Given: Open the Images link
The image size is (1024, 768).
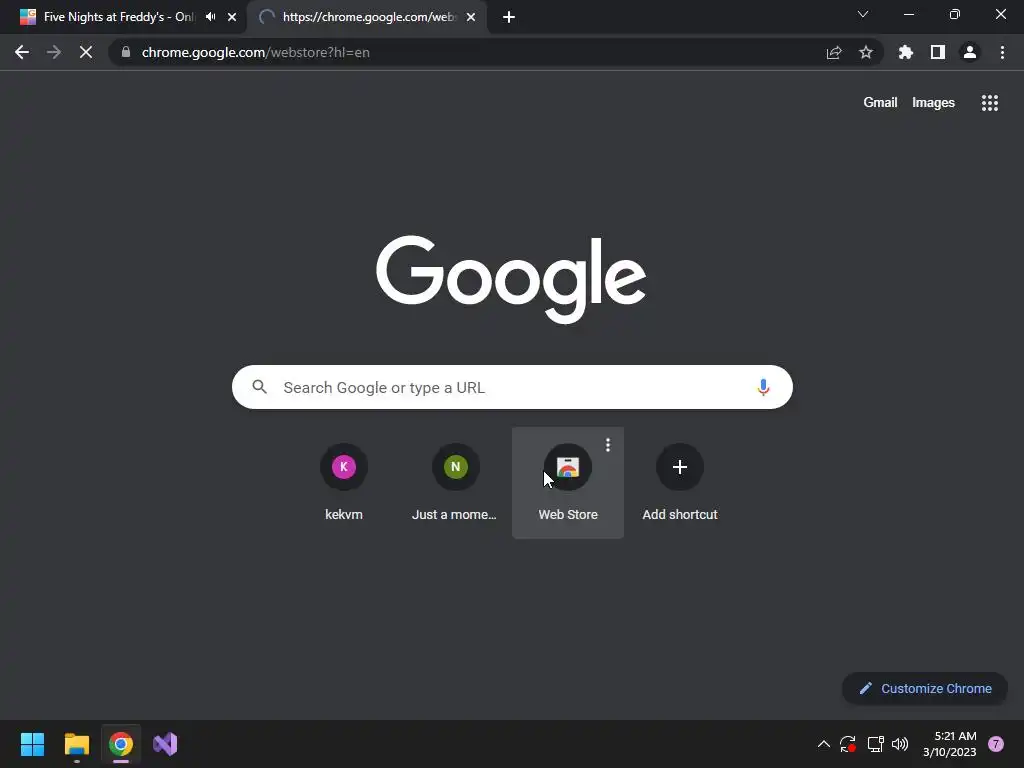Looking at the screenshot, I should point(933,103).
